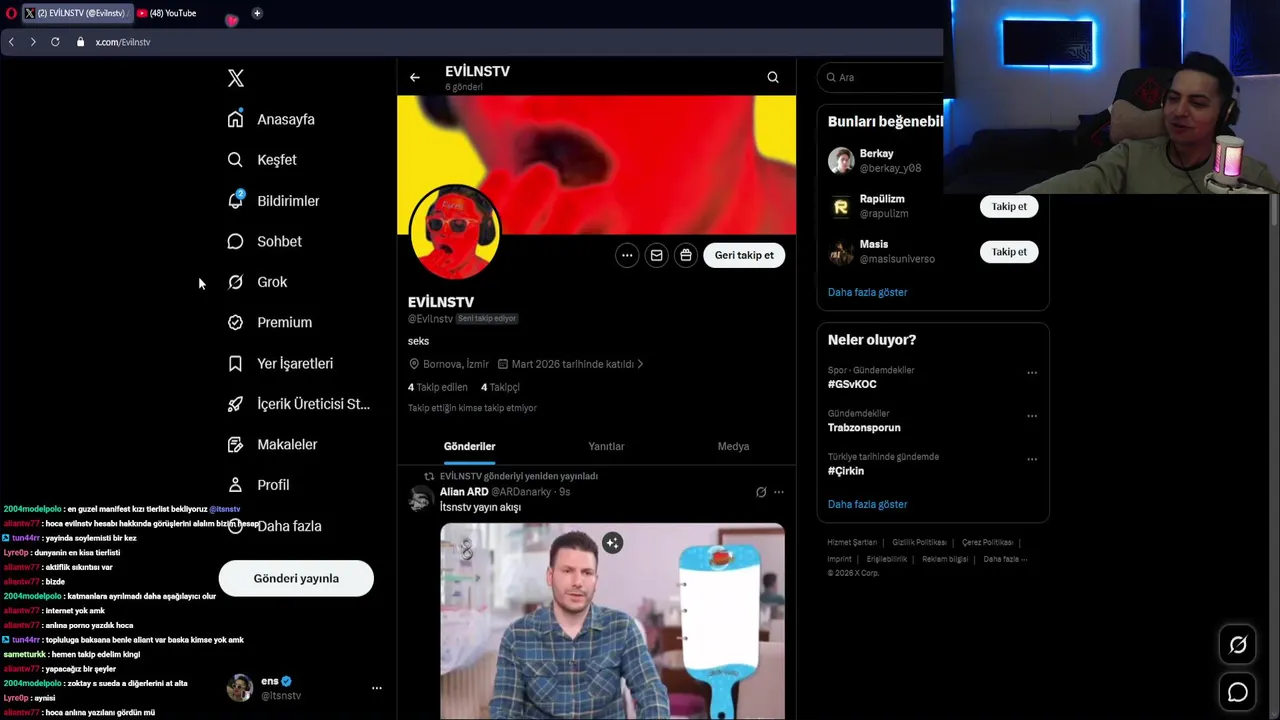Open Makaleler article icon
The width and height of the screenshot is (1280, 720).
coord(235,444)
